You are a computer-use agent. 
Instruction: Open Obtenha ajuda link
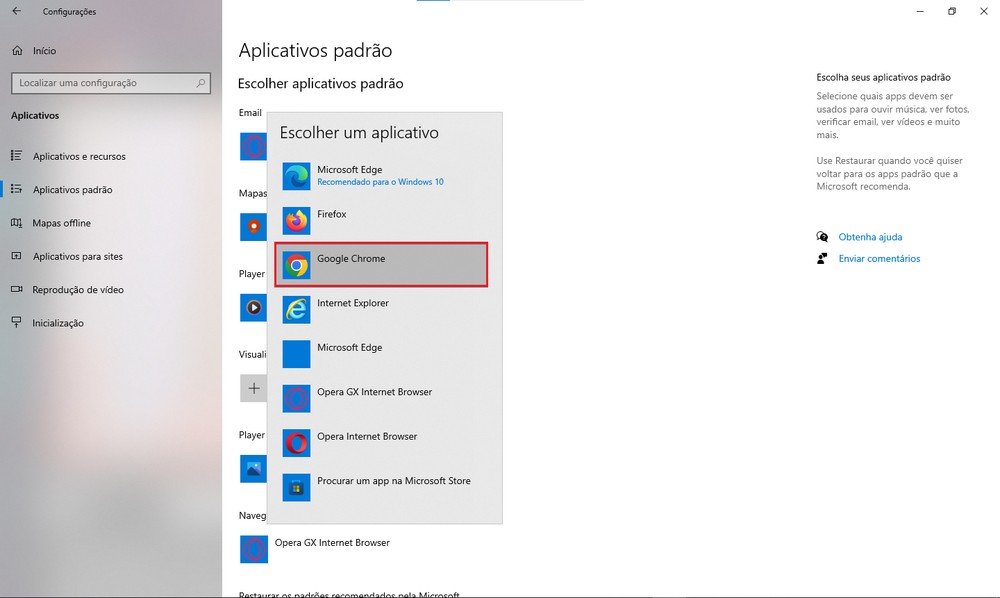coord(870,237)
